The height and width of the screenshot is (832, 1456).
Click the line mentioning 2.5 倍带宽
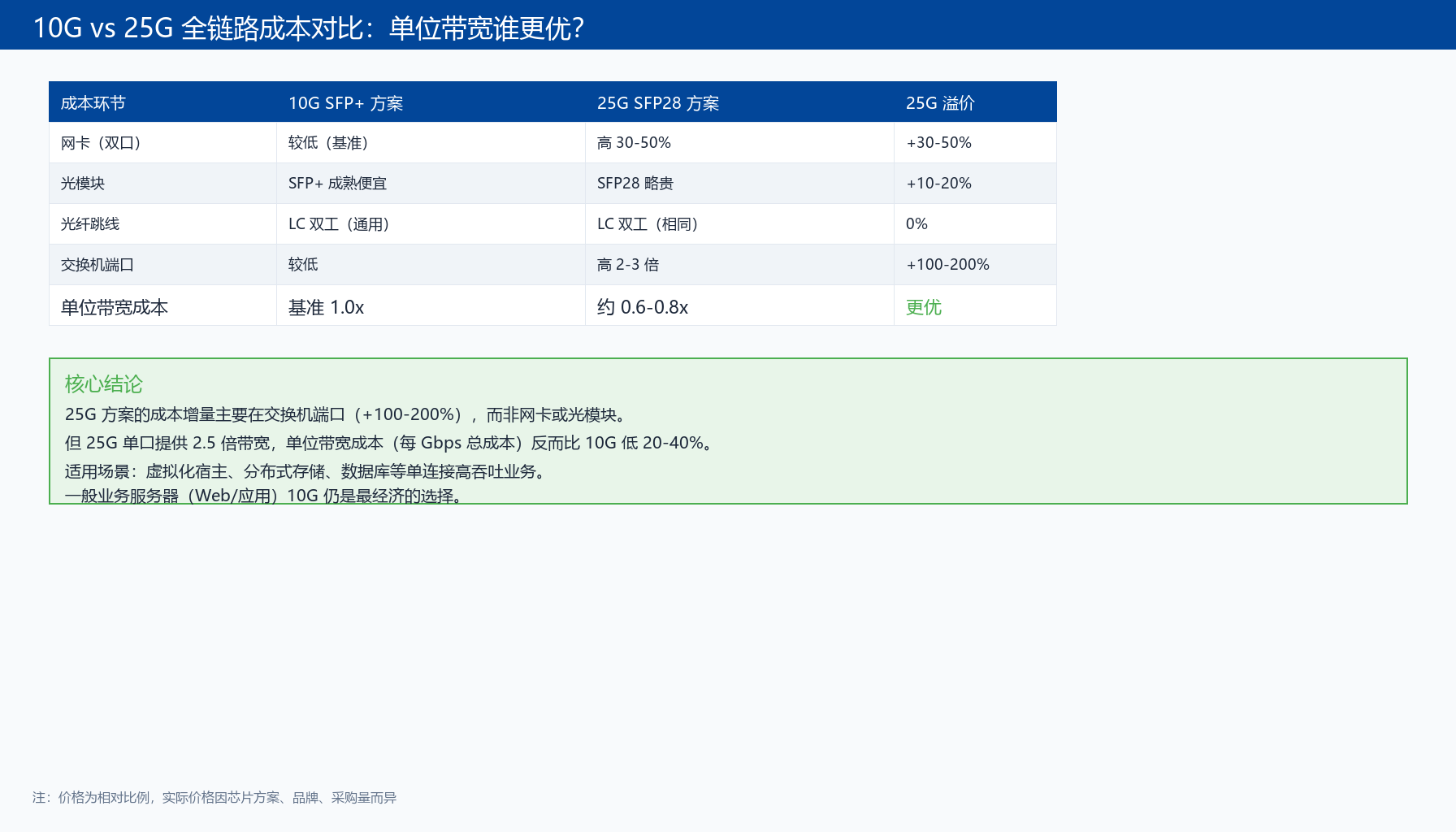click(391, 443)
